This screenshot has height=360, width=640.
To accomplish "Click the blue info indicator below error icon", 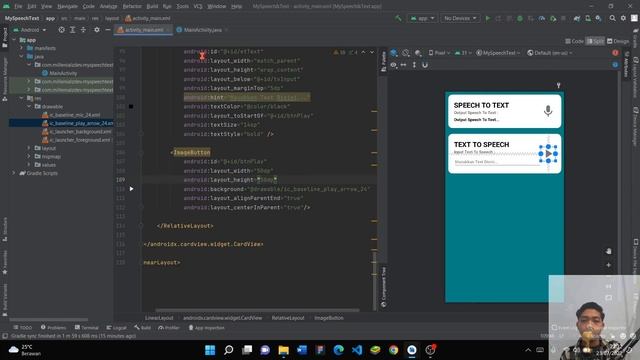I will [615, 64].
